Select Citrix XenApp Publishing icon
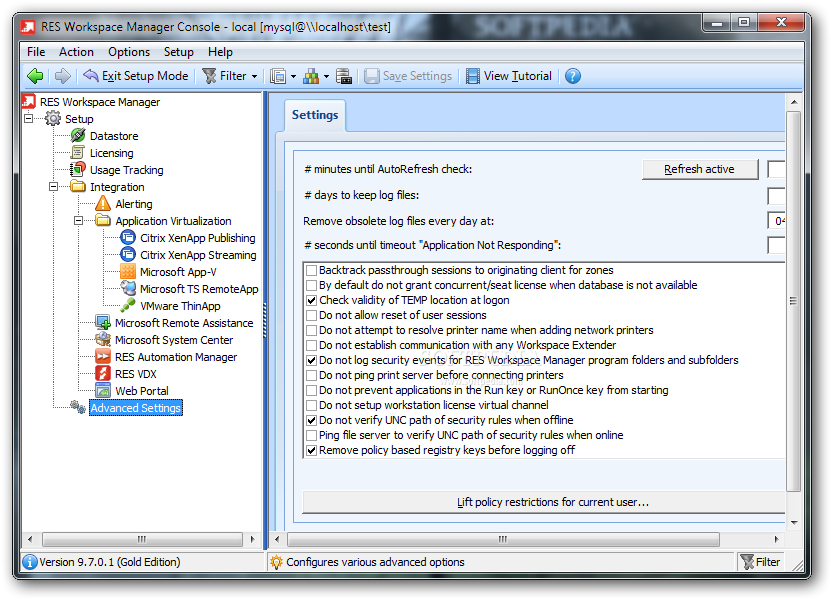The width and height of the screenshot is (832, 600). (x=128, y=237)
